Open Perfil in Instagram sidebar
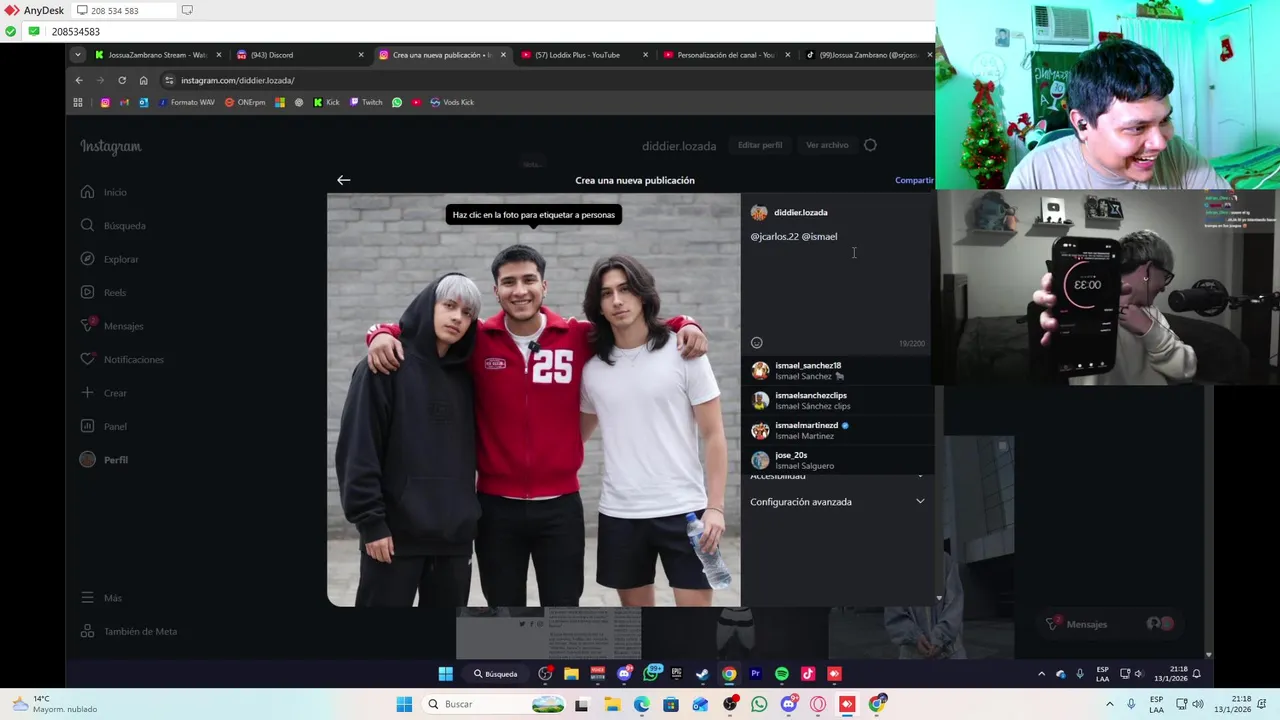1280x720 pixels. (104, 460)
